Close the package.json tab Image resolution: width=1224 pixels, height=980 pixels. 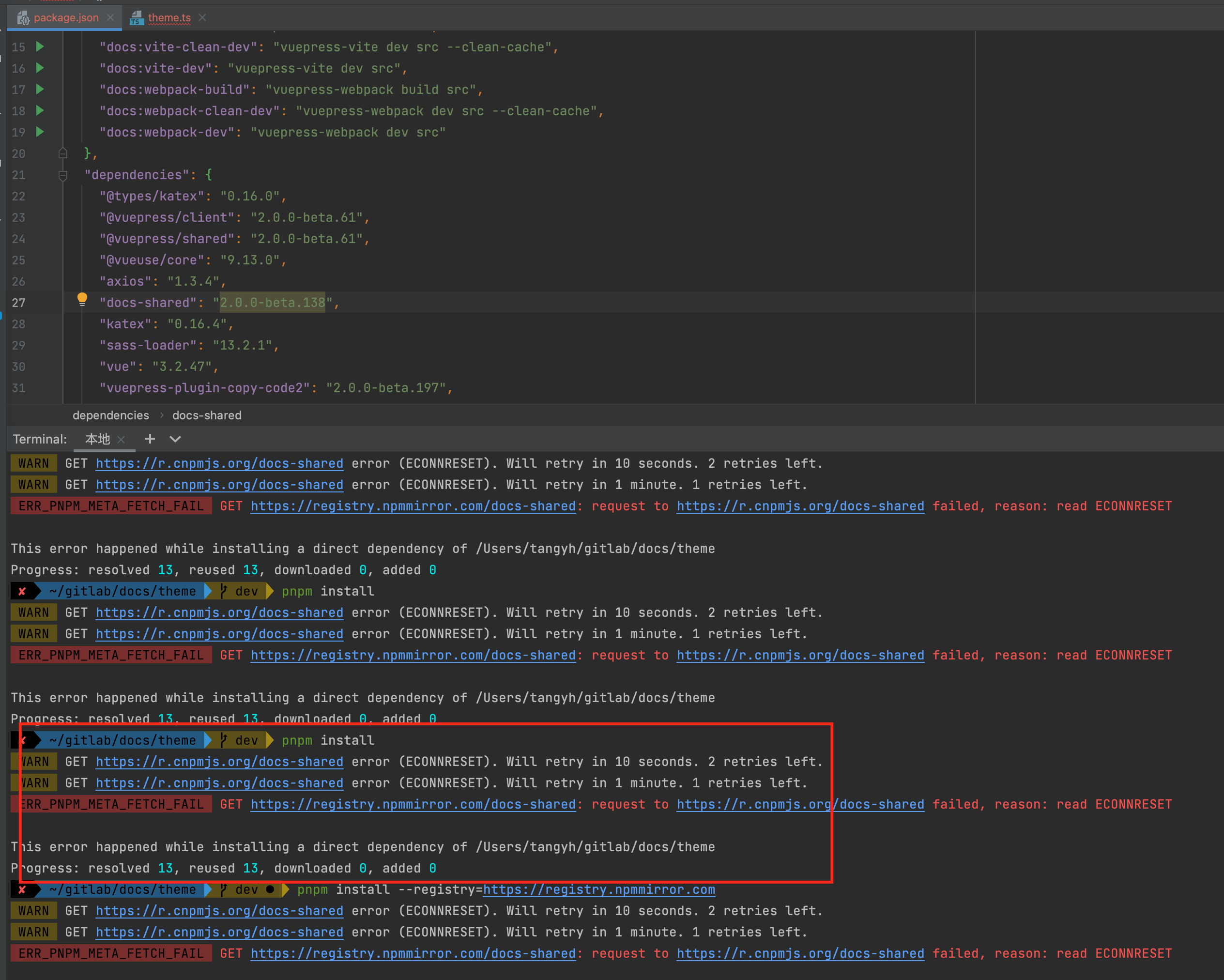point(110,17)
